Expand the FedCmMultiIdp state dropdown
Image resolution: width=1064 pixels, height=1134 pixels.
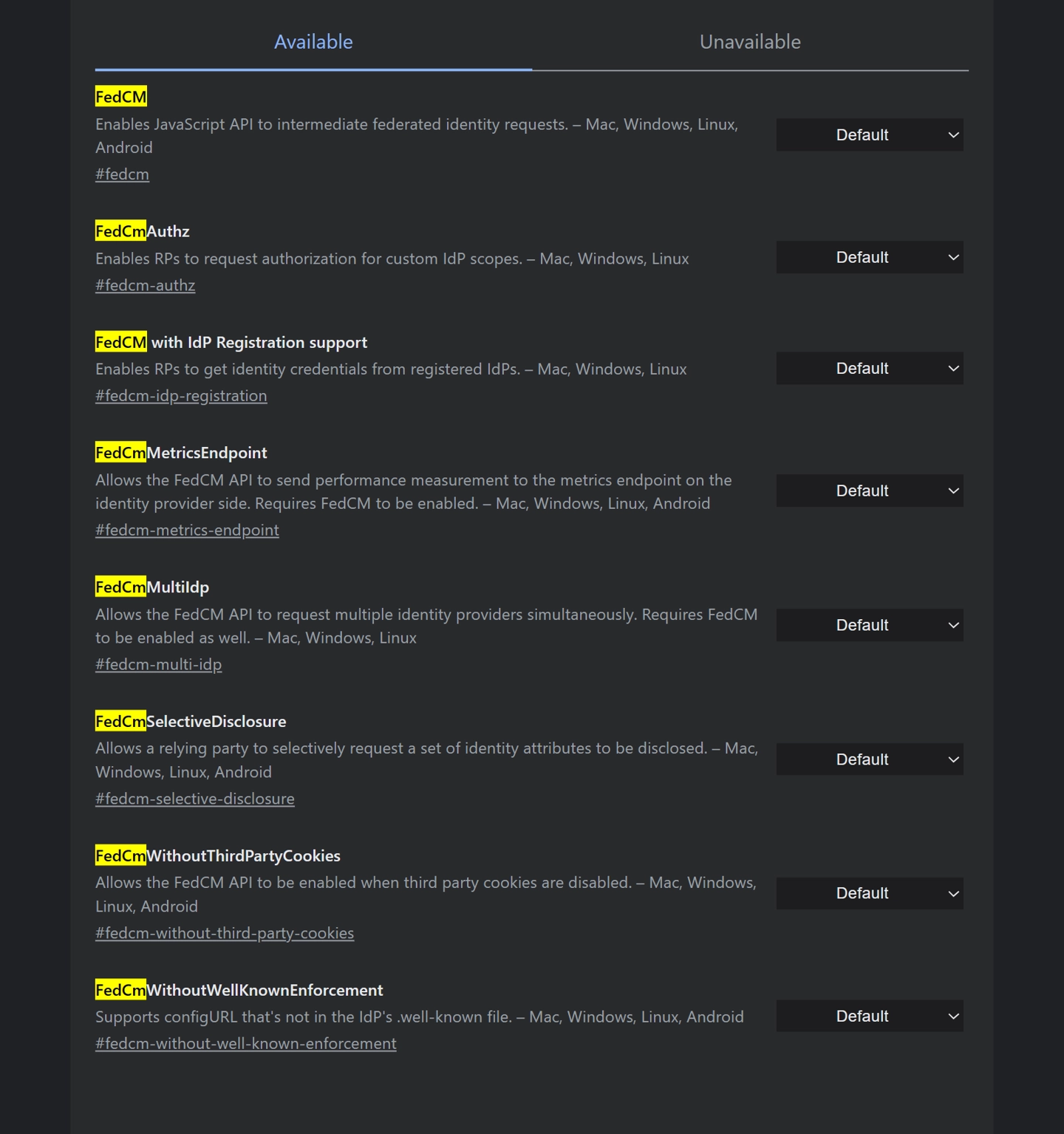870,626
